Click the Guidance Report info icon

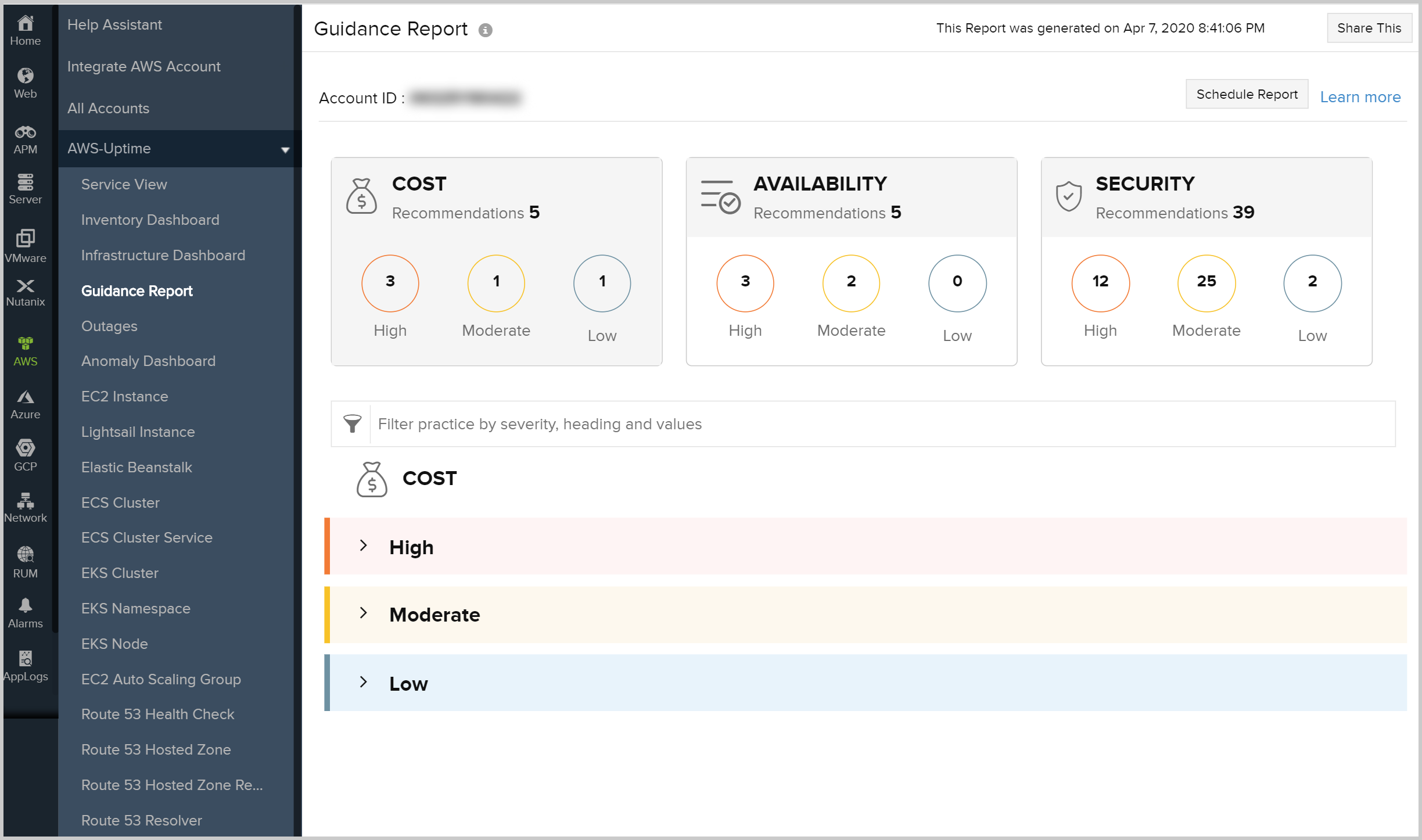(x=485, y=30)
